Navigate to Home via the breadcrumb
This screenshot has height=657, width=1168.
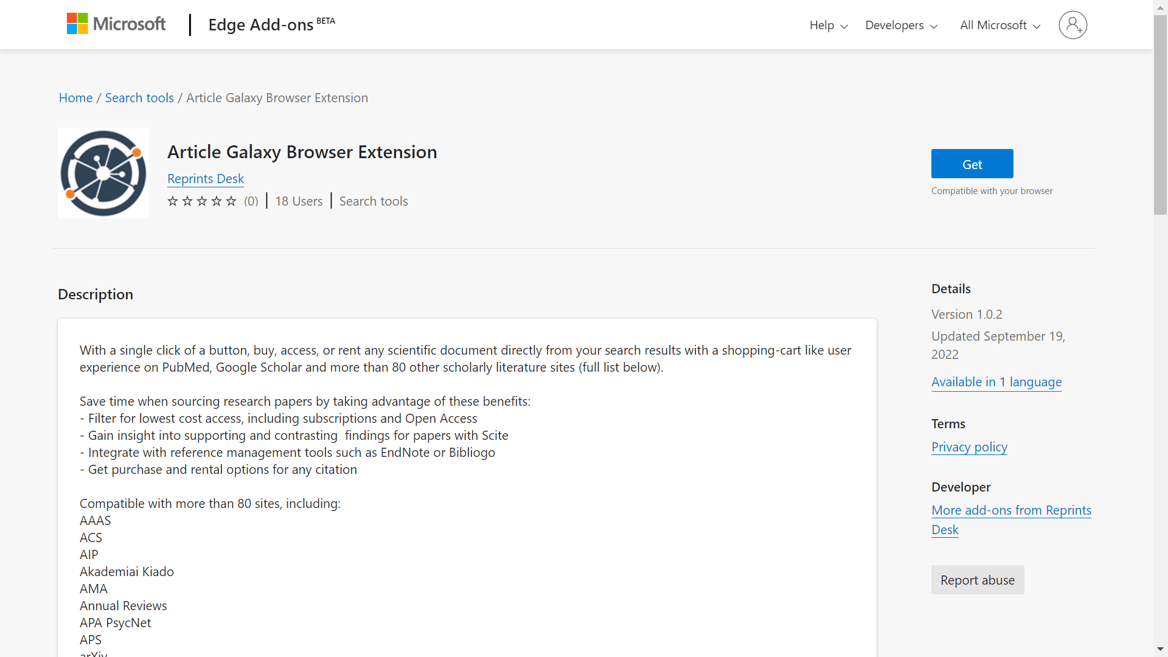75,97
